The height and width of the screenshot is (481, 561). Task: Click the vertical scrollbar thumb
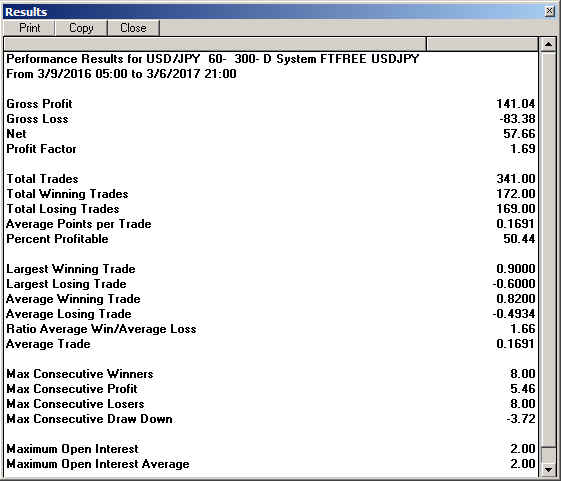pos(548,455)
